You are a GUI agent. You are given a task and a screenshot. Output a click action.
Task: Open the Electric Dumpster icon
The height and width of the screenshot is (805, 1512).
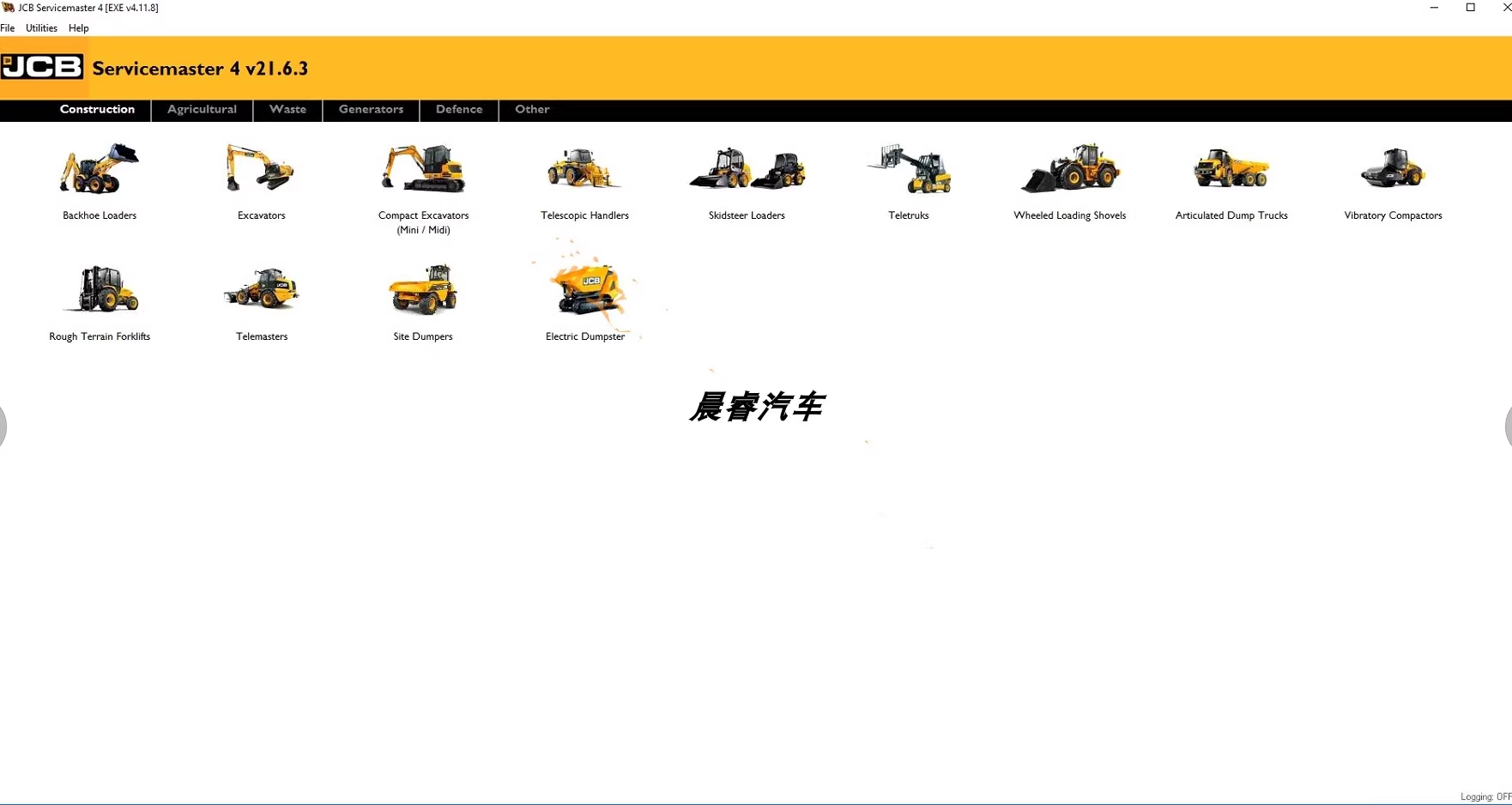(587, 289)
